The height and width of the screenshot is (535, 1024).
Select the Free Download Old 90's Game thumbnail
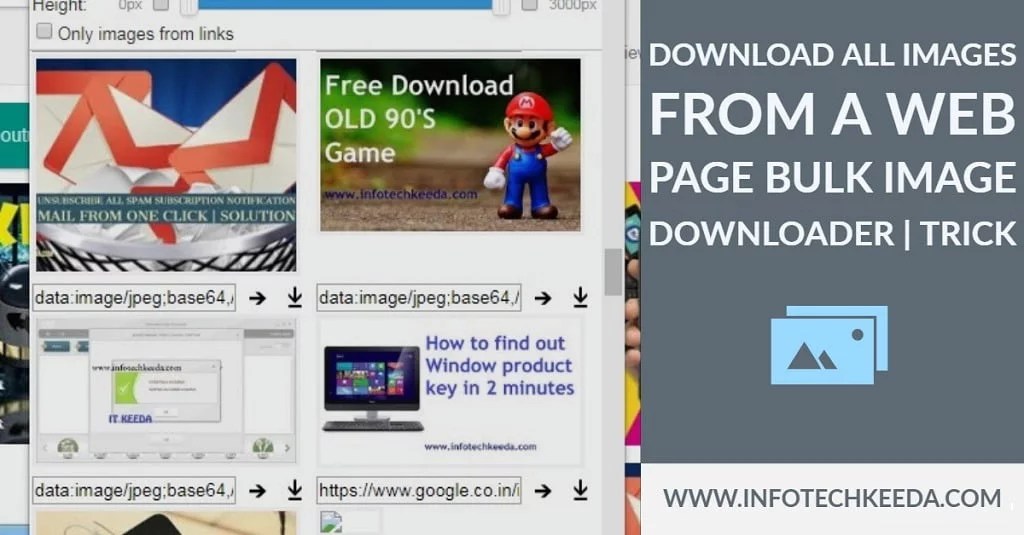point(450,145)
